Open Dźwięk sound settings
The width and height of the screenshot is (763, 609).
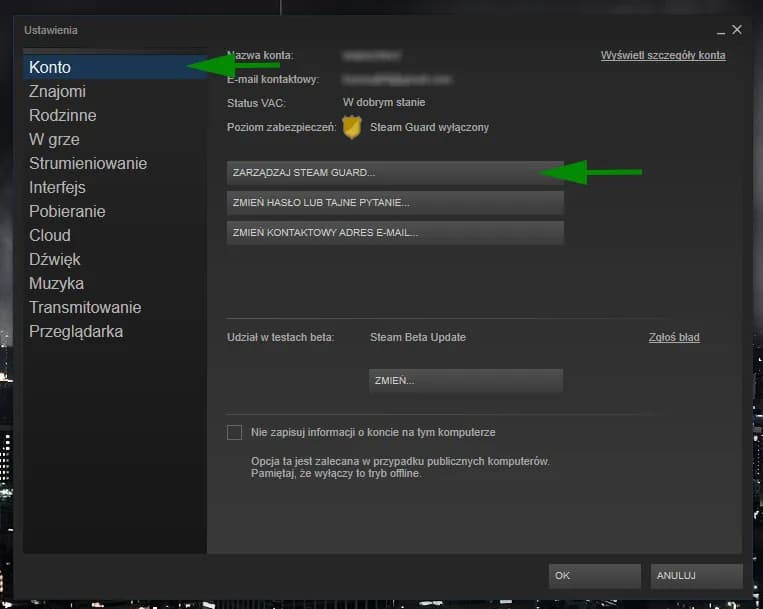[55, 259]
